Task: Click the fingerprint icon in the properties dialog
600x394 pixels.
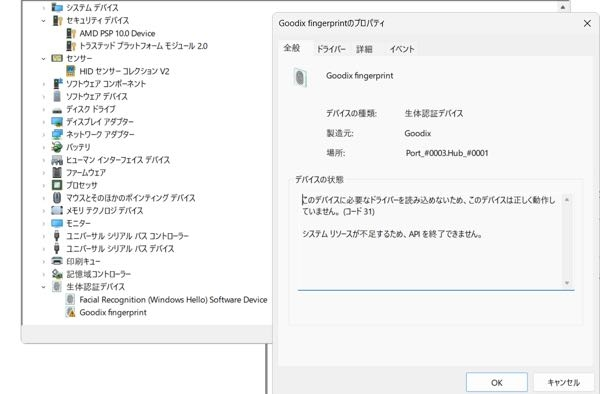Action: pos(300,78)
